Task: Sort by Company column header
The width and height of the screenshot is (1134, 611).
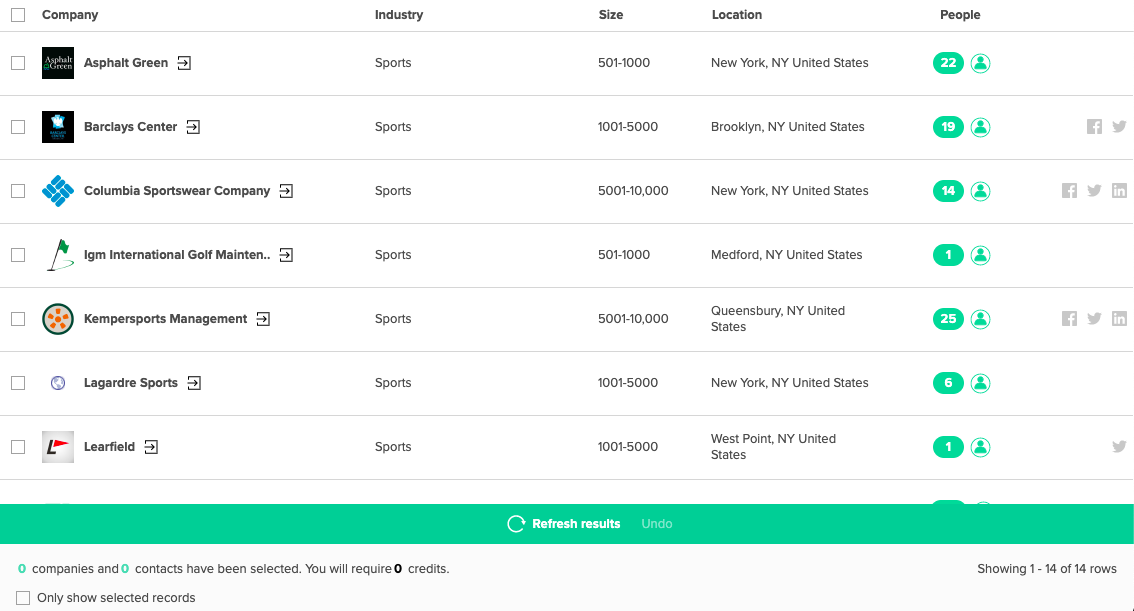Action: click(70, 15)
